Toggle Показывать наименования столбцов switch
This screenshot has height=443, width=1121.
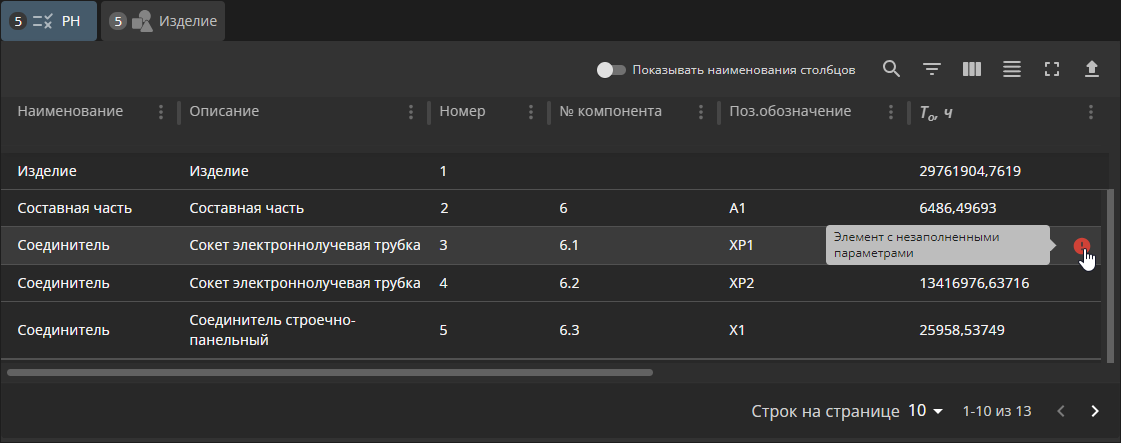click(611, 70)
